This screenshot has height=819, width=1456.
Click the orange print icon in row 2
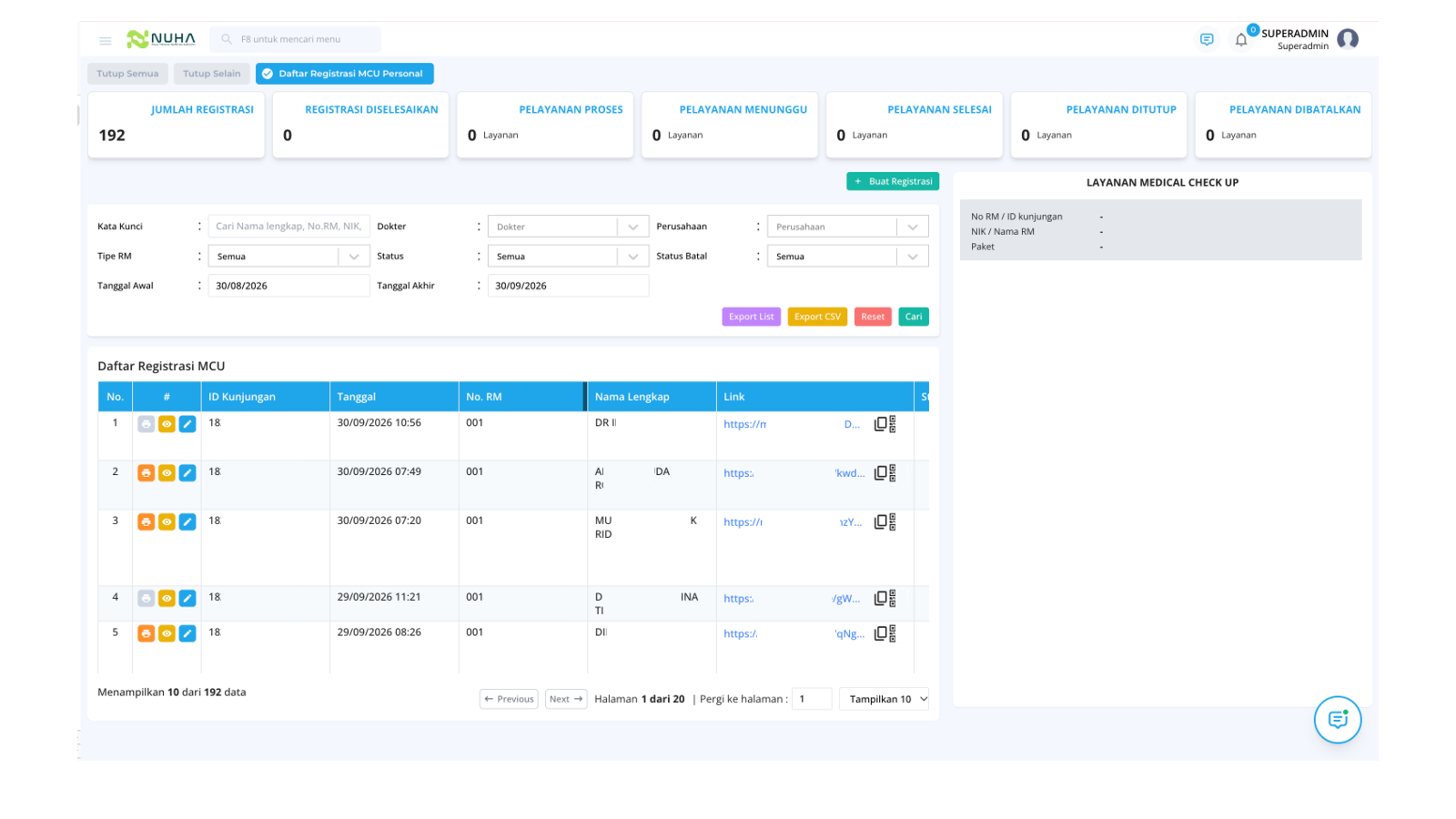tap(146, 473)
